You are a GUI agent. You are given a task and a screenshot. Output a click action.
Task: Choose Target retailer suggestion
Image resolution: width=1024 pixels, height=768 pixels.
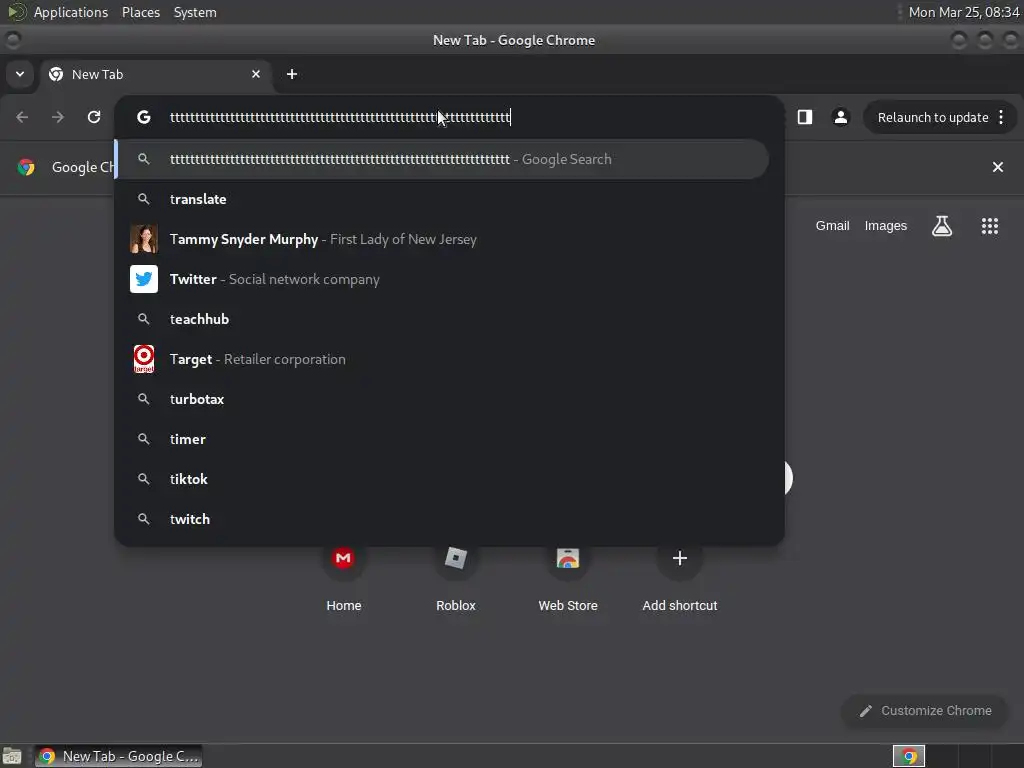[442, 359]
